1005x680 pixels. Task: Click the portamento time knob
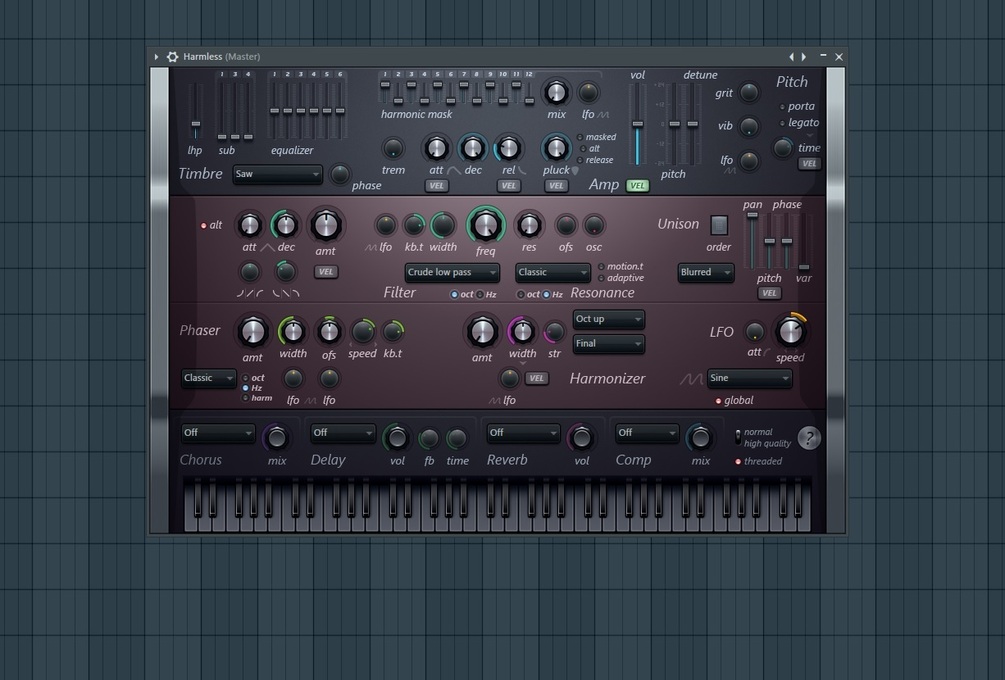pos(783,148)
